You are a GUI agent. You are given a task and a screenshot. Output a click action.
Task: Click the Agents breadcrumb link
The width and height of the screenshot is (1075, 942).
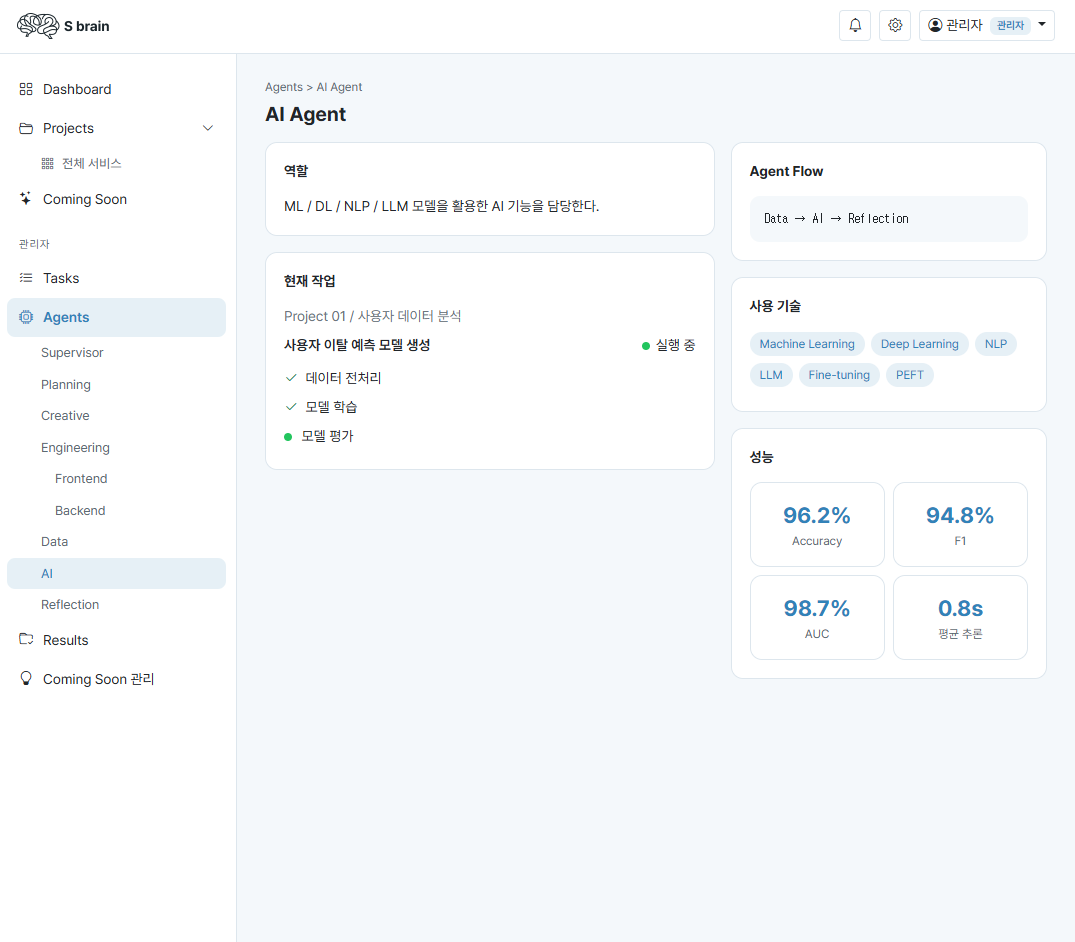click(284, 87)
